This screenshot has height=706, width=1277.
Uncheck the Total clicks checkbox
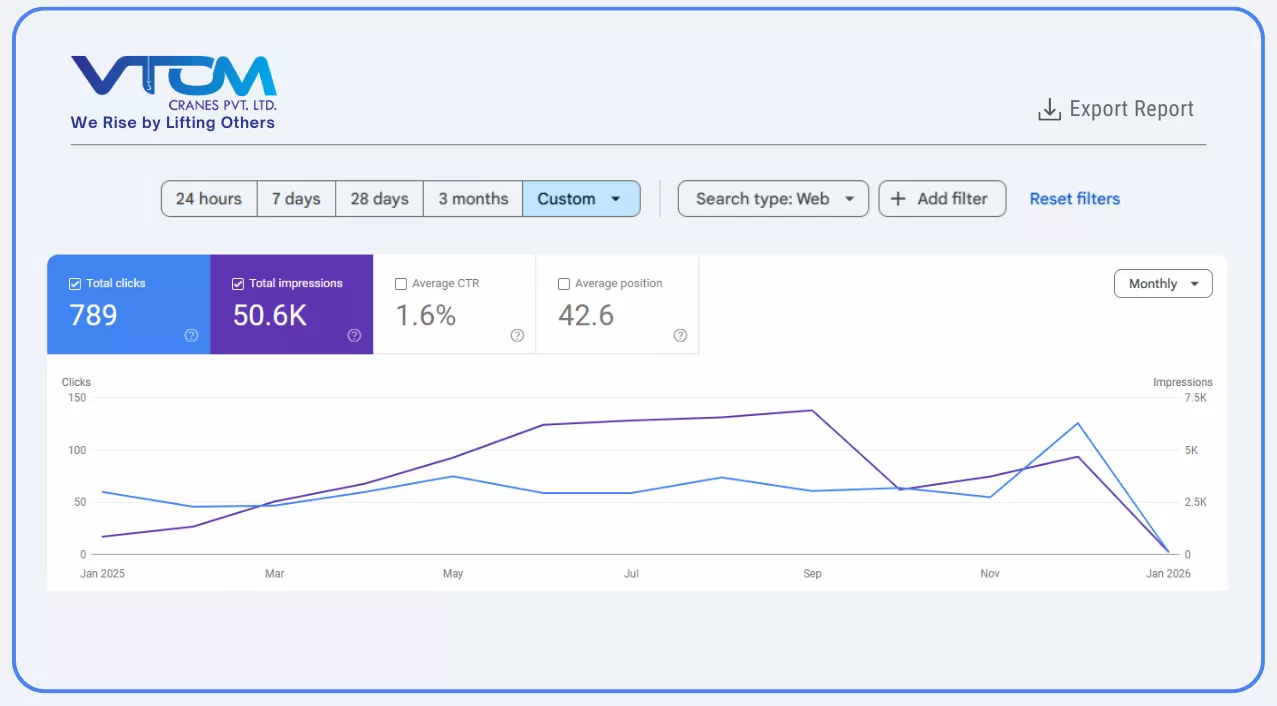click(74, 283)
